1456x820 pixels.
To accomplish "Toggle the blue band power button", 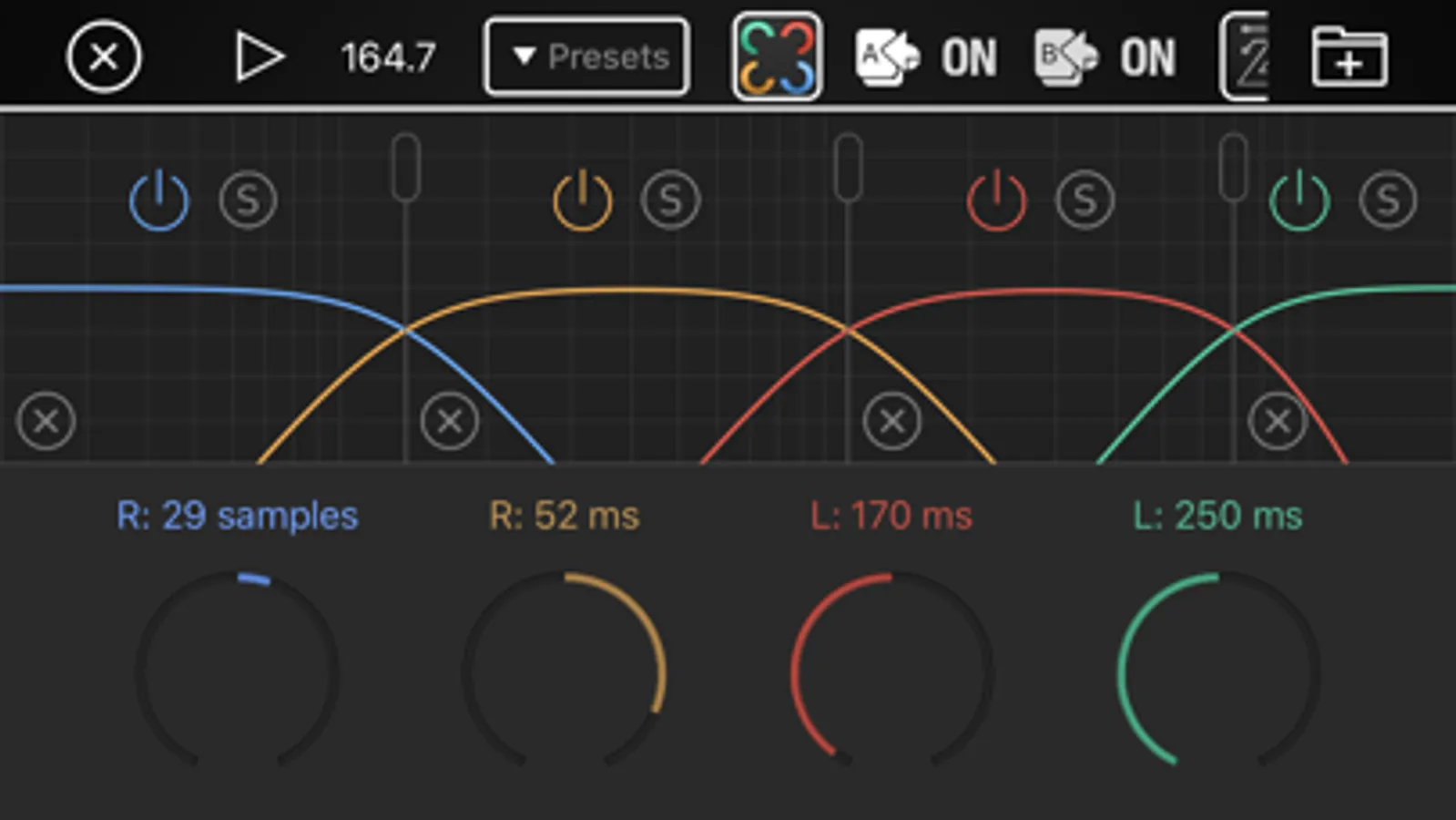I will tap(159, 200).
